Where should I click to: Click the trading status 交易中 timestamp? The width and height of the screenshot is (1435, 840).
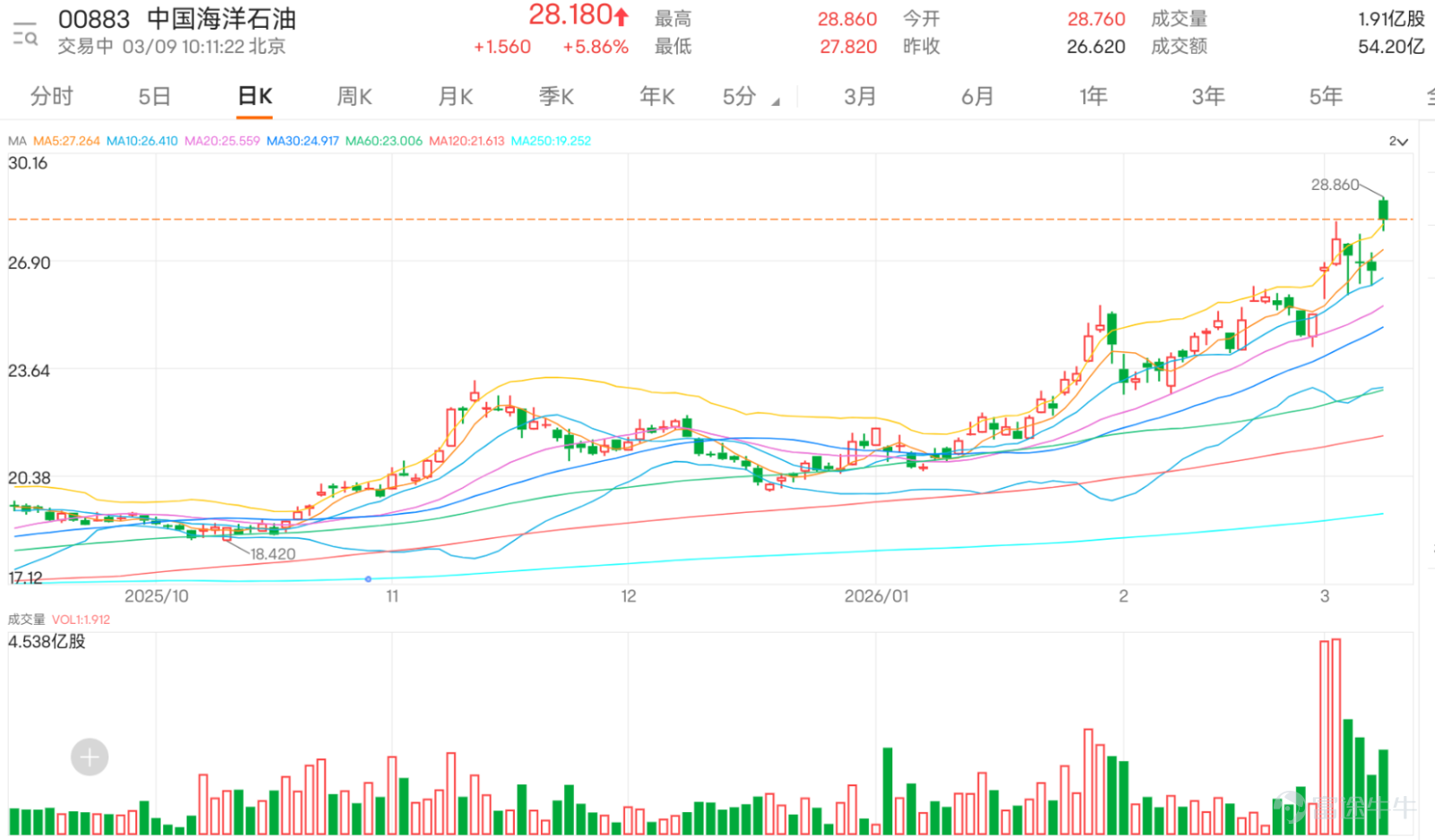172,47
